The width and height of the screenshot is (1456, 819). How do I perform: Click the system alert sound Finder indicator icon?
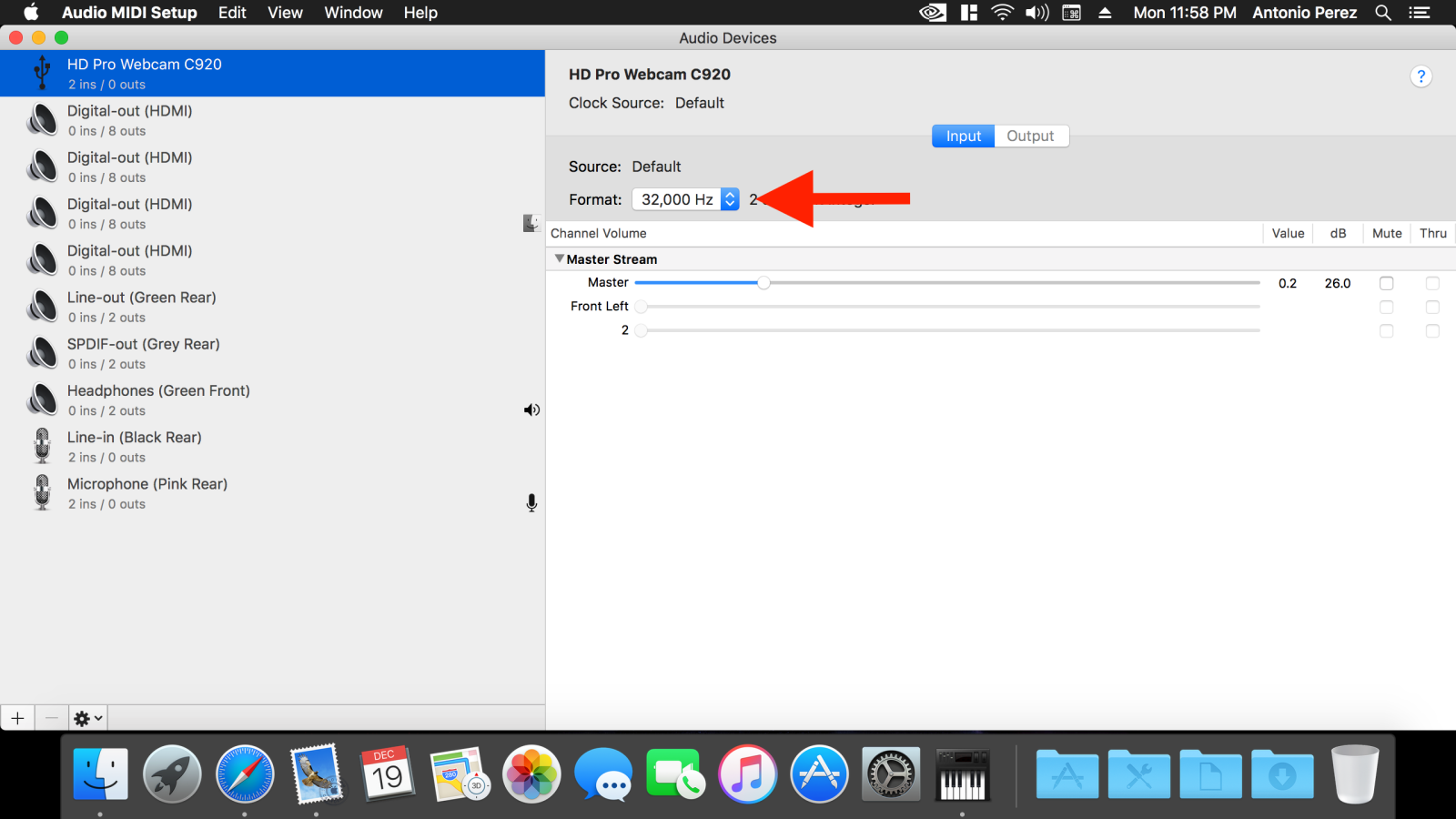coord(531,223)
